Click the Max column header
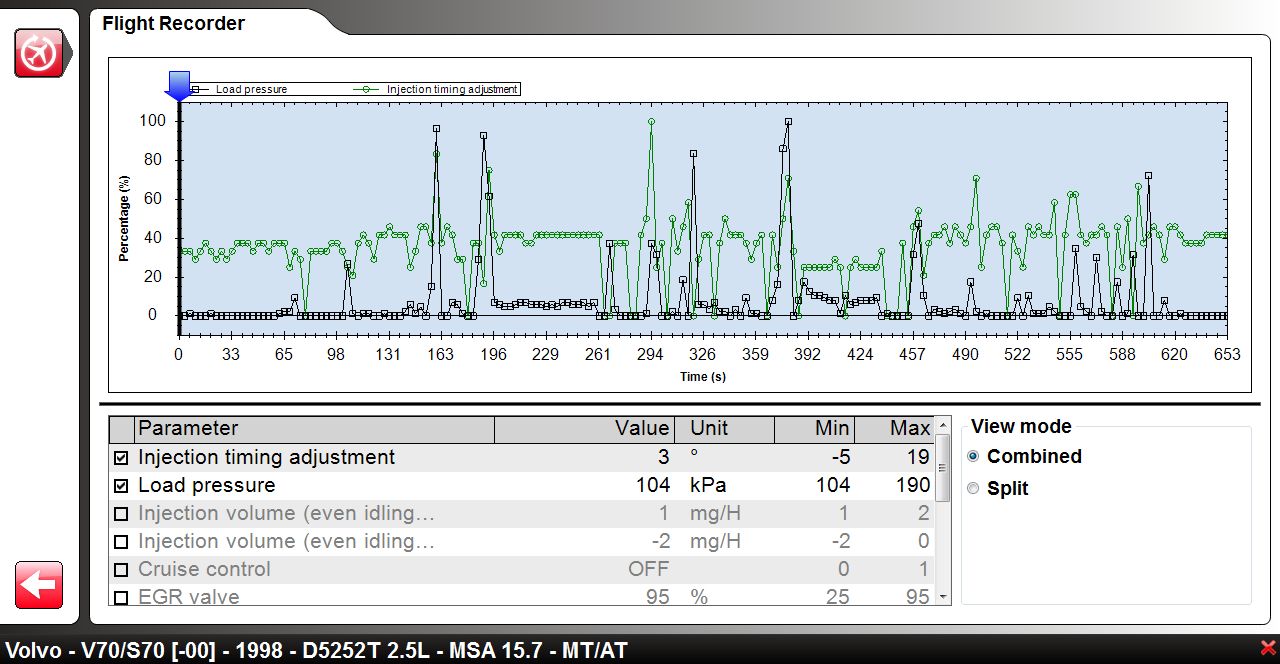 [x=894, y=429]
